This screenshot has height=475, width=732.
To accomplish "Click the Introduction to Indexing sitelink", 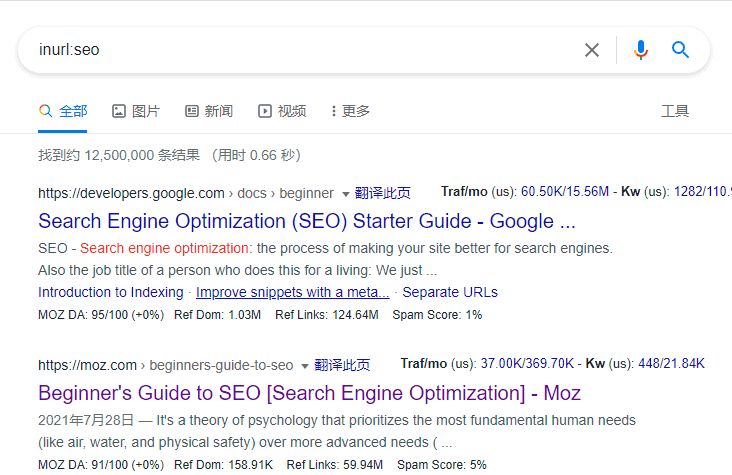I will (x=110, y=292).
